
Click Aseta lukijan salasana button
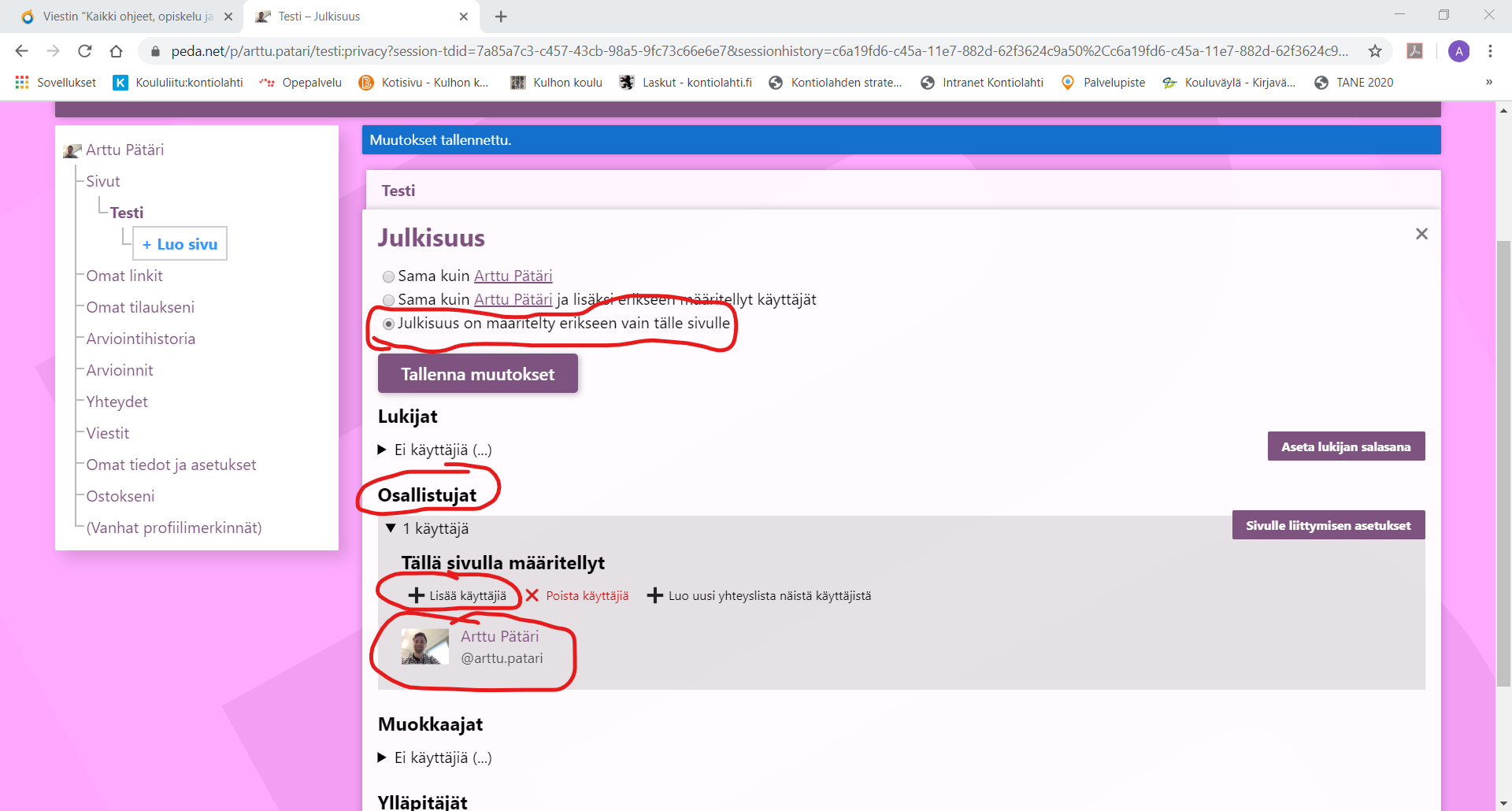(1346, 446)
